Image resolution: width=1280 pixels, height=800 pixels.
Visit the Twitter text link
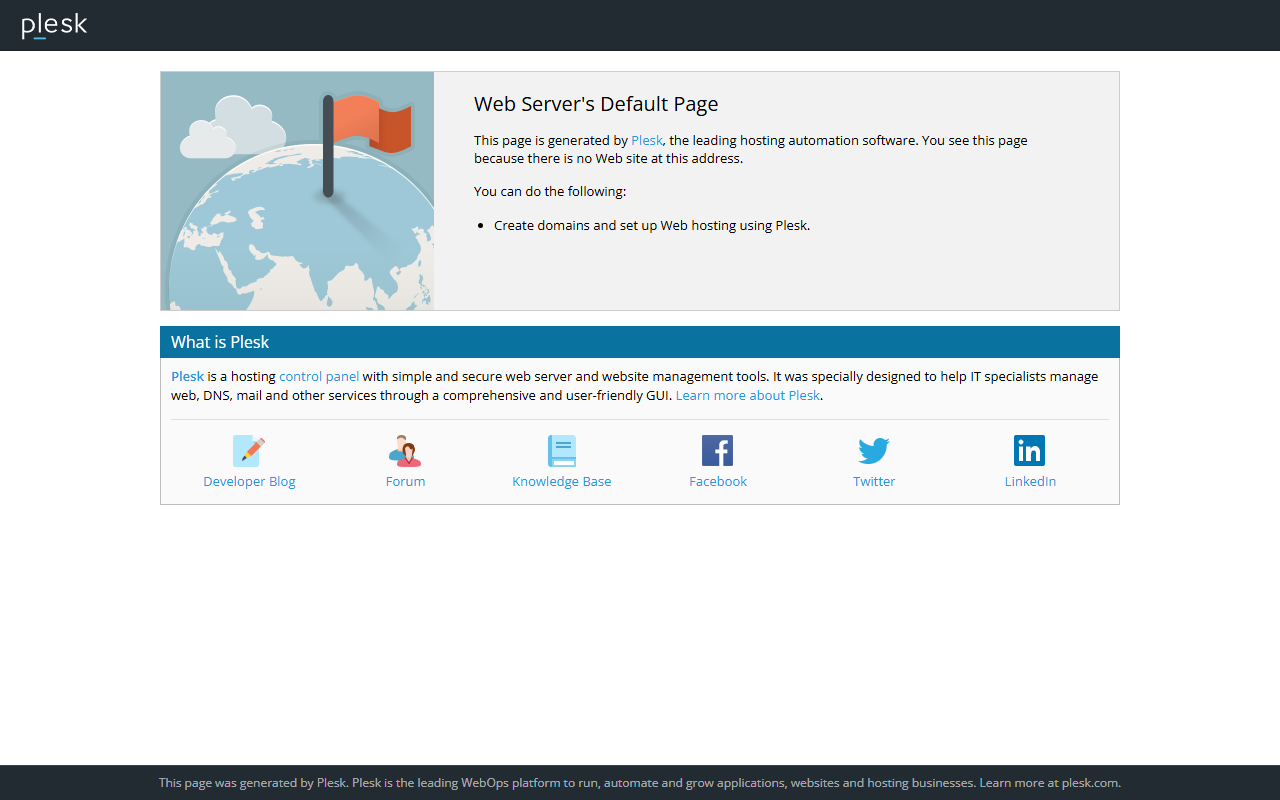pyautogui.click(x=874, y=482)
